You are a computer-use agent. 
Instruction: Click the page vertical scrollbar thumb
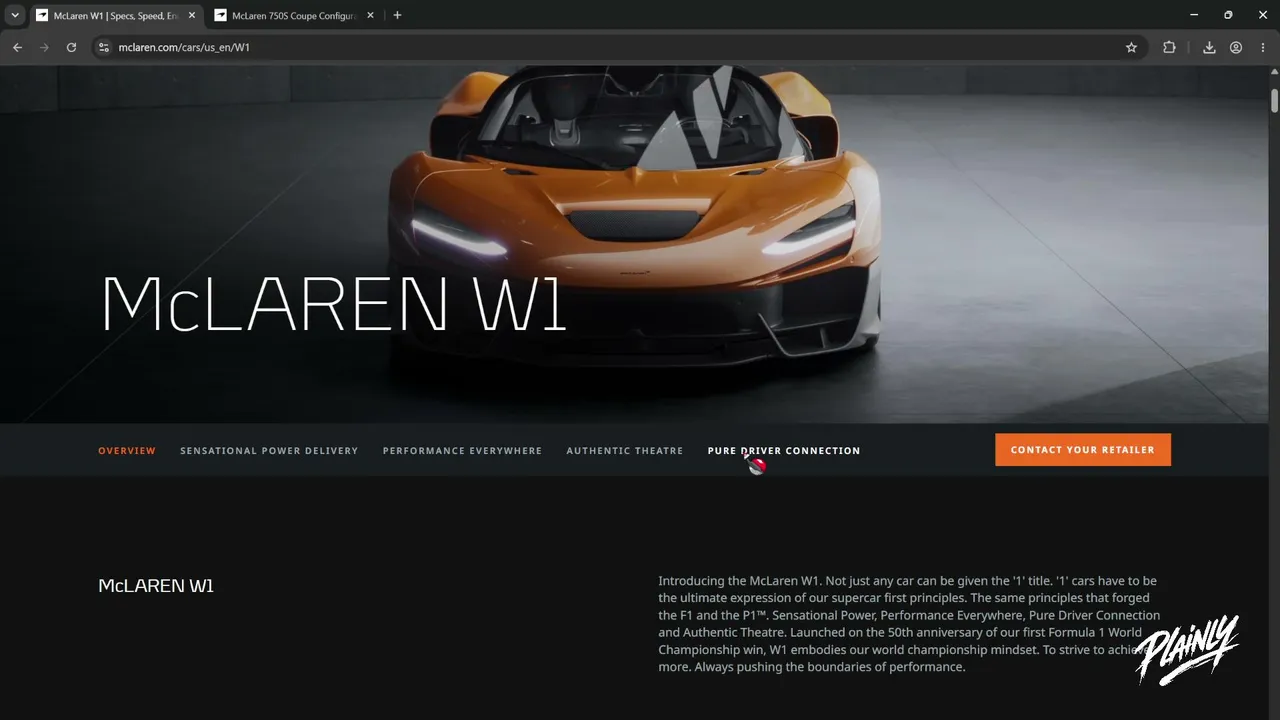pos(1274,100)
